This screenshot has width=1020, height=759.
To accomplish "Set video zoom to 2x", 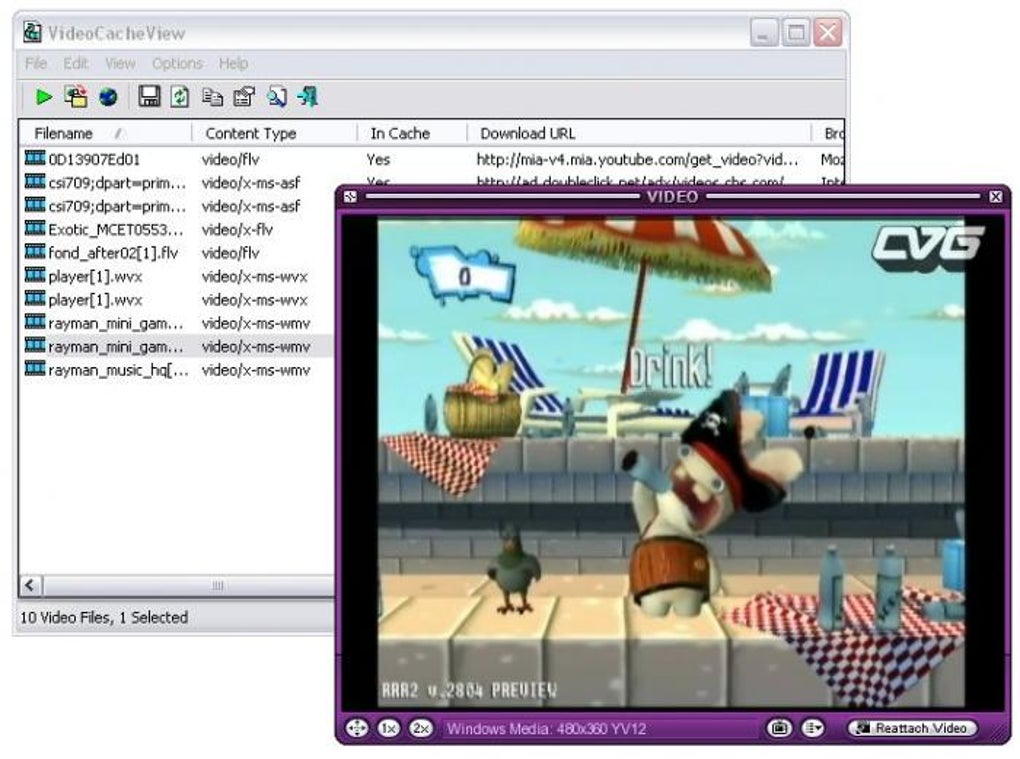I will [421, 728].
